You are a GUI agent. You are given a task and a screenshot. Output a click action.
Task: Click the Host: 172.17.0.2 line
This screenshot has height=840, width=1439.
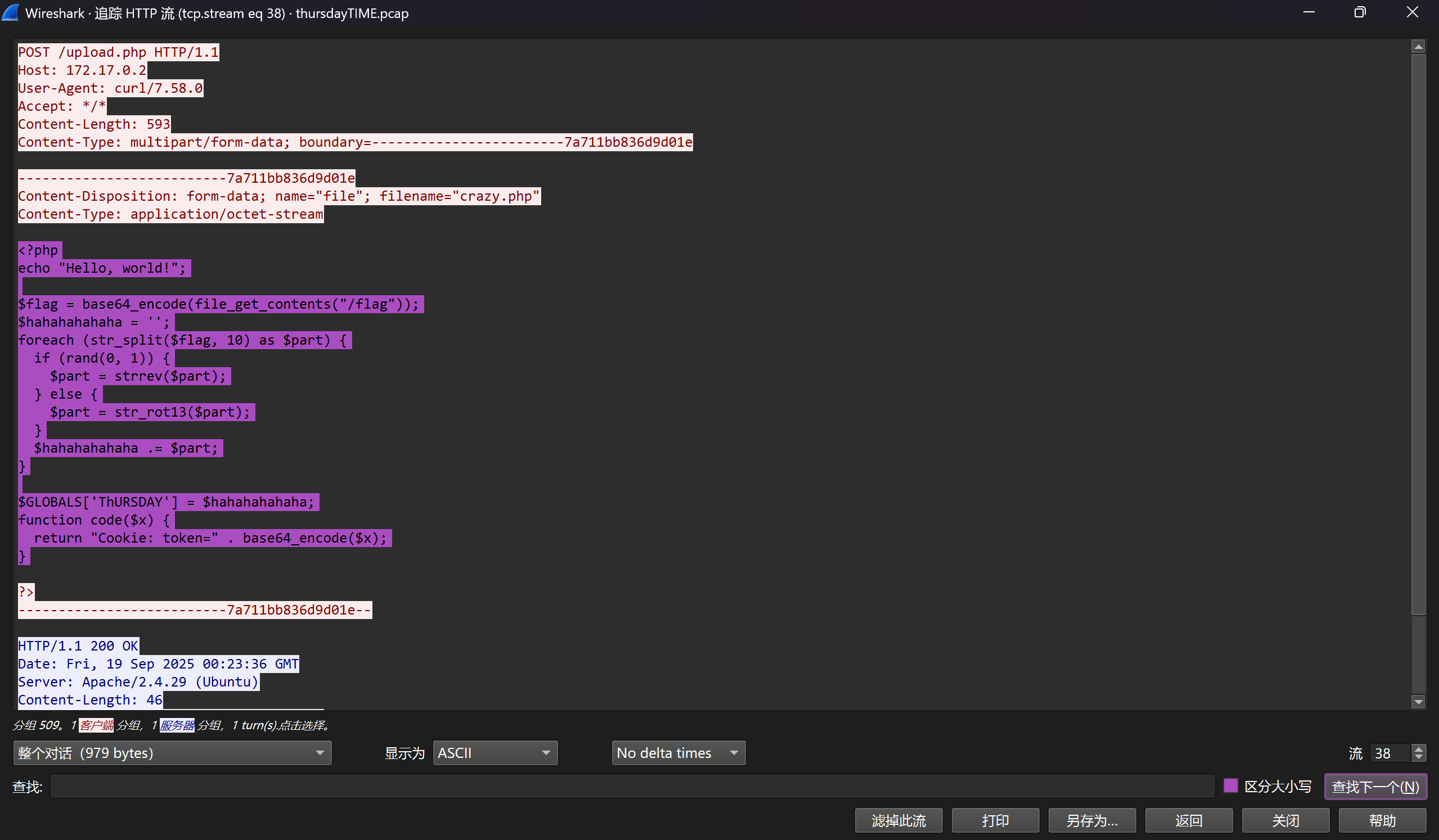(x=82, y=70)
